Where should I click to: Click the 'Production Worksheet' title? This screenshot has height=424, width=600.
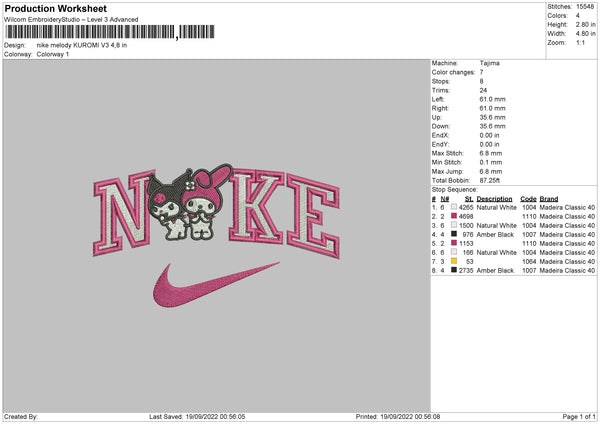(x=55, y=9)
